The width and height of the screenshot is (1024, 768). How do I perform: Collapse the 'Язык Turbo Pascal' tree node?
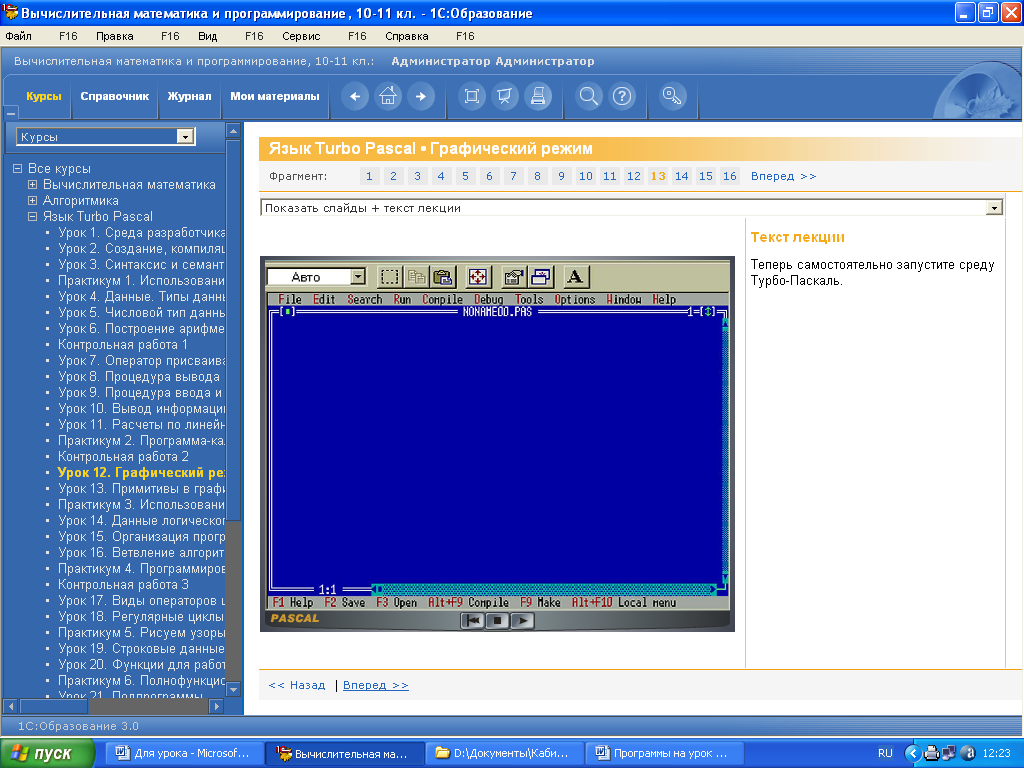point(32,216)
